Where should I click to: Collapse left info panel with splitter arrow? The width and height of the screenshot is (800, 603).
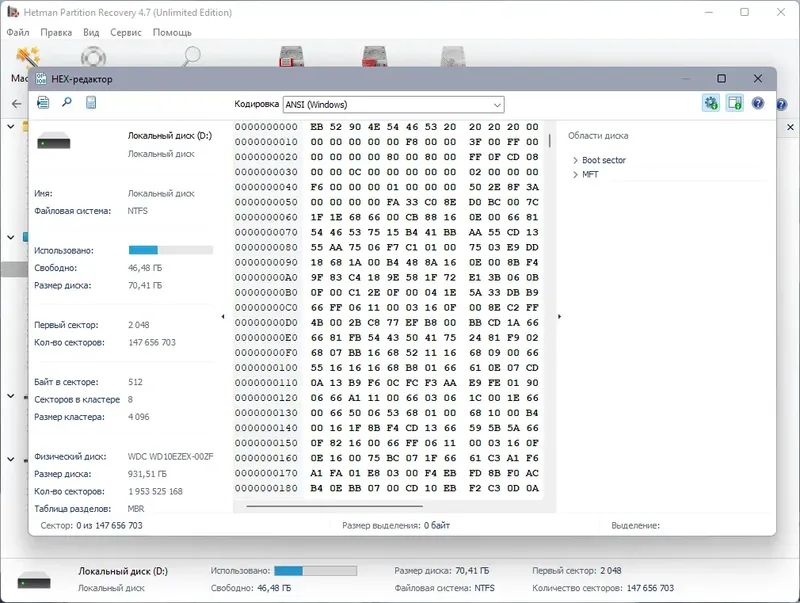[223, 317]
